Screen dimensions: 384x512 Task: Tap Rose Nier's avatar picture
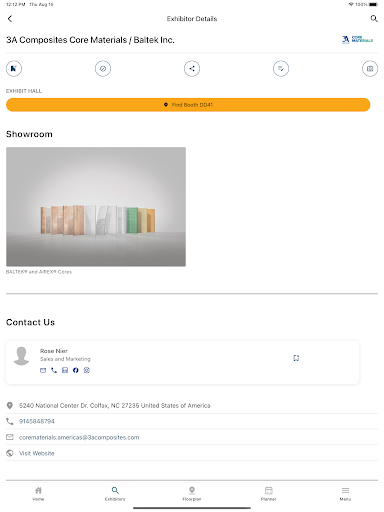tap(21, 356)
